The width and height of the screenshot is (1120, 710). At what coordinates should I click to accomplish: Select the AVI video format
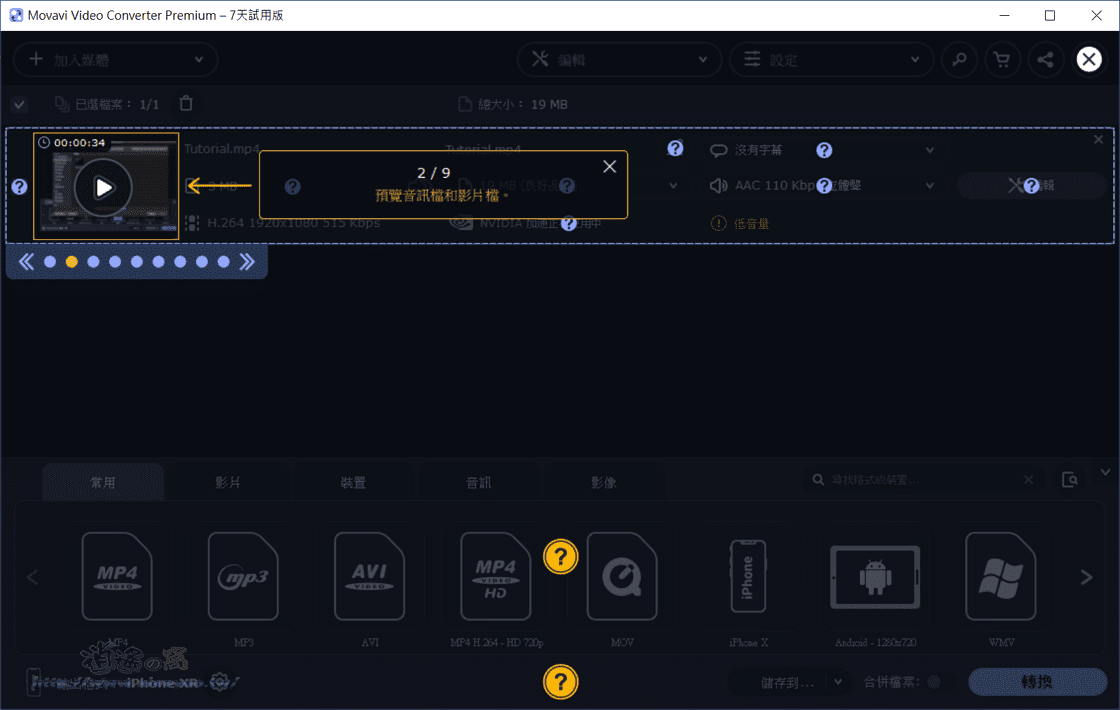369,576
